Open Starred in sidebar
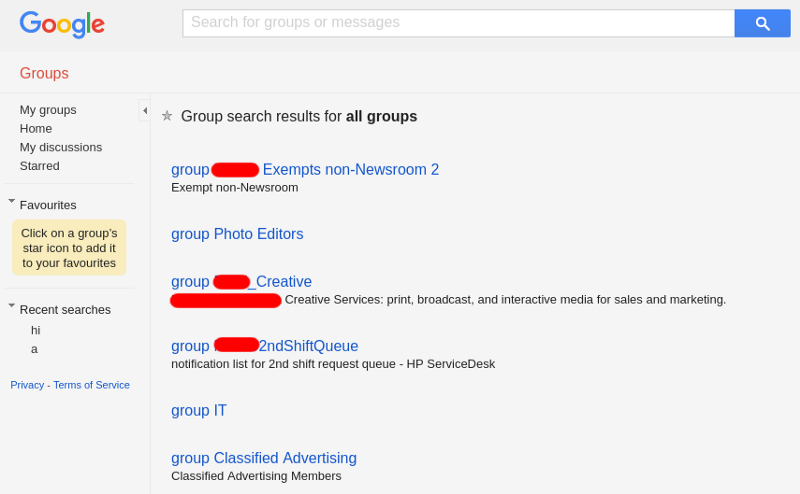The height and width of the screenshot is (494, 800). pos(40,166)
